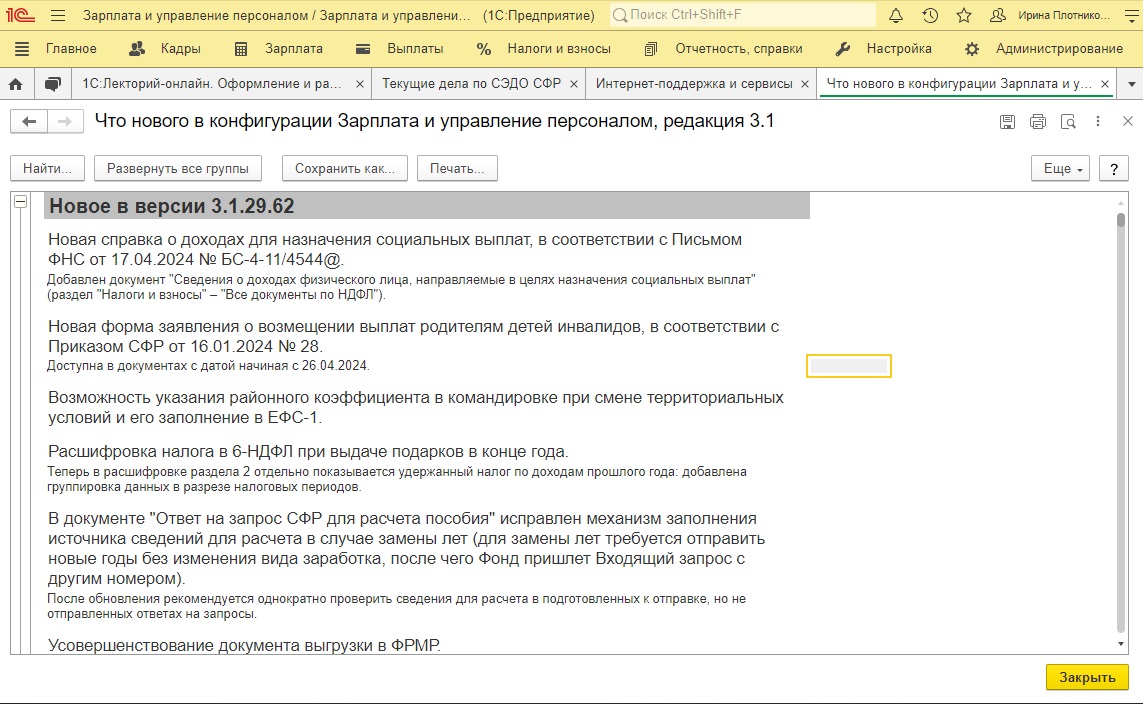Open the history clock icon
1143x704 pixels.
point(929,15)
